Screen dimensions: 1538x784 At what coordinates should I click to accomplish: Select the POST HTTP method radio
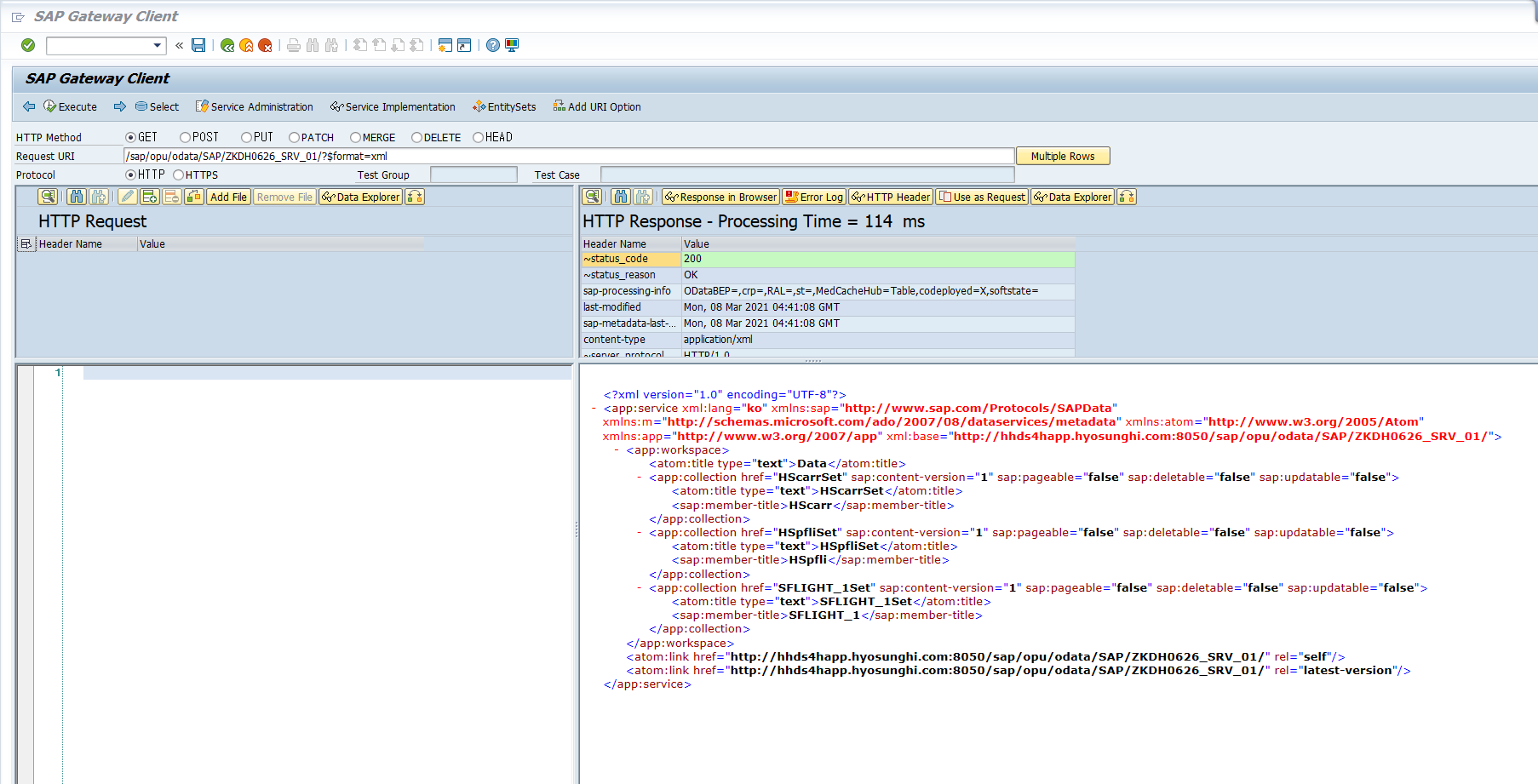pyautogui.click(x=185, y=137)
